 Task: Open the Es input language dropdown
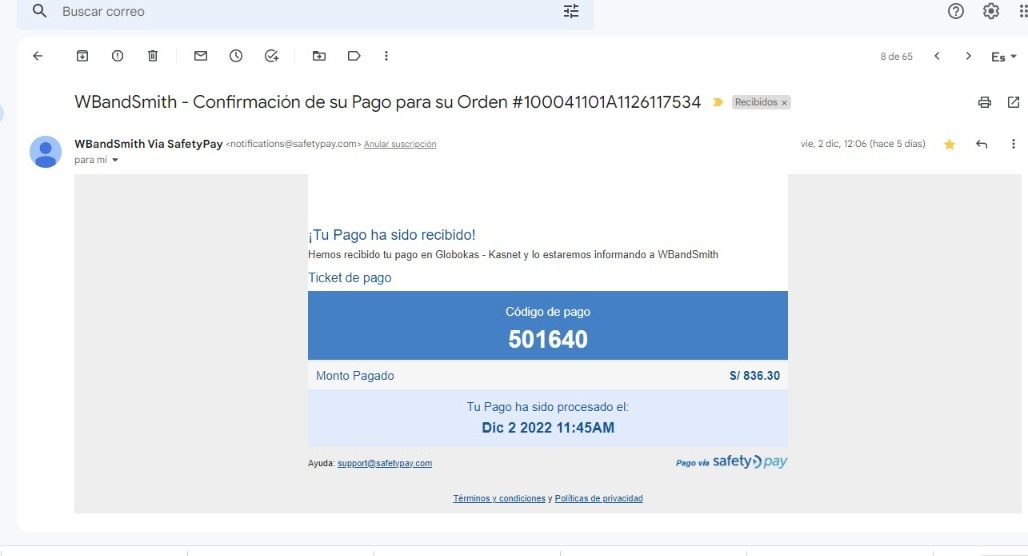[x=1004, y=57]
